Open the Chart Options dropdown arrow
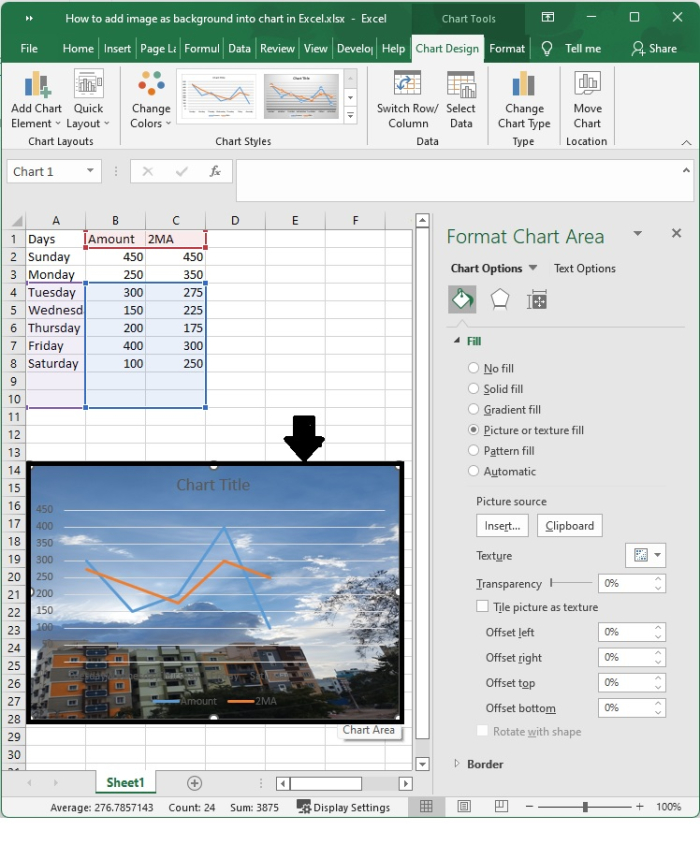This screenshot has height=845, width=700. tap(533, 268)
